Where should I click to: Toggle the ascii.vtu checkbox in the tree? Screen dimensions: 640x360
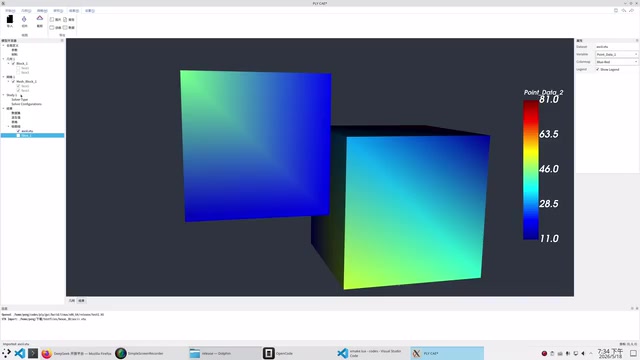coord(18,131)
